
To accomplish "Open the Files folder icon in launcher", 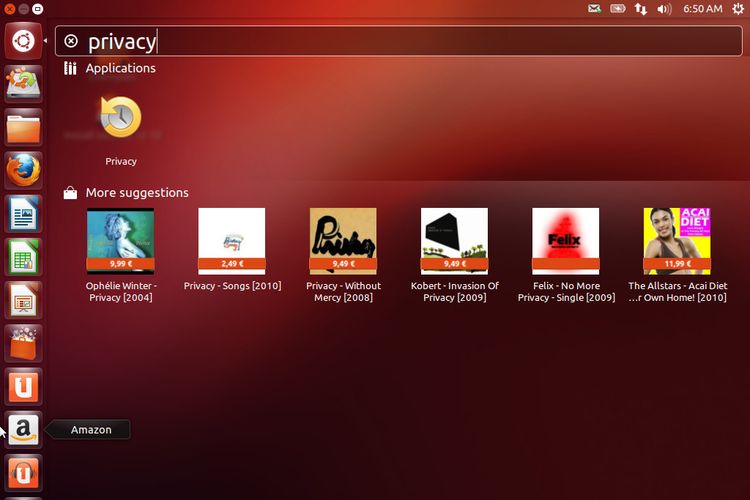I will click(x=23, y=129).
